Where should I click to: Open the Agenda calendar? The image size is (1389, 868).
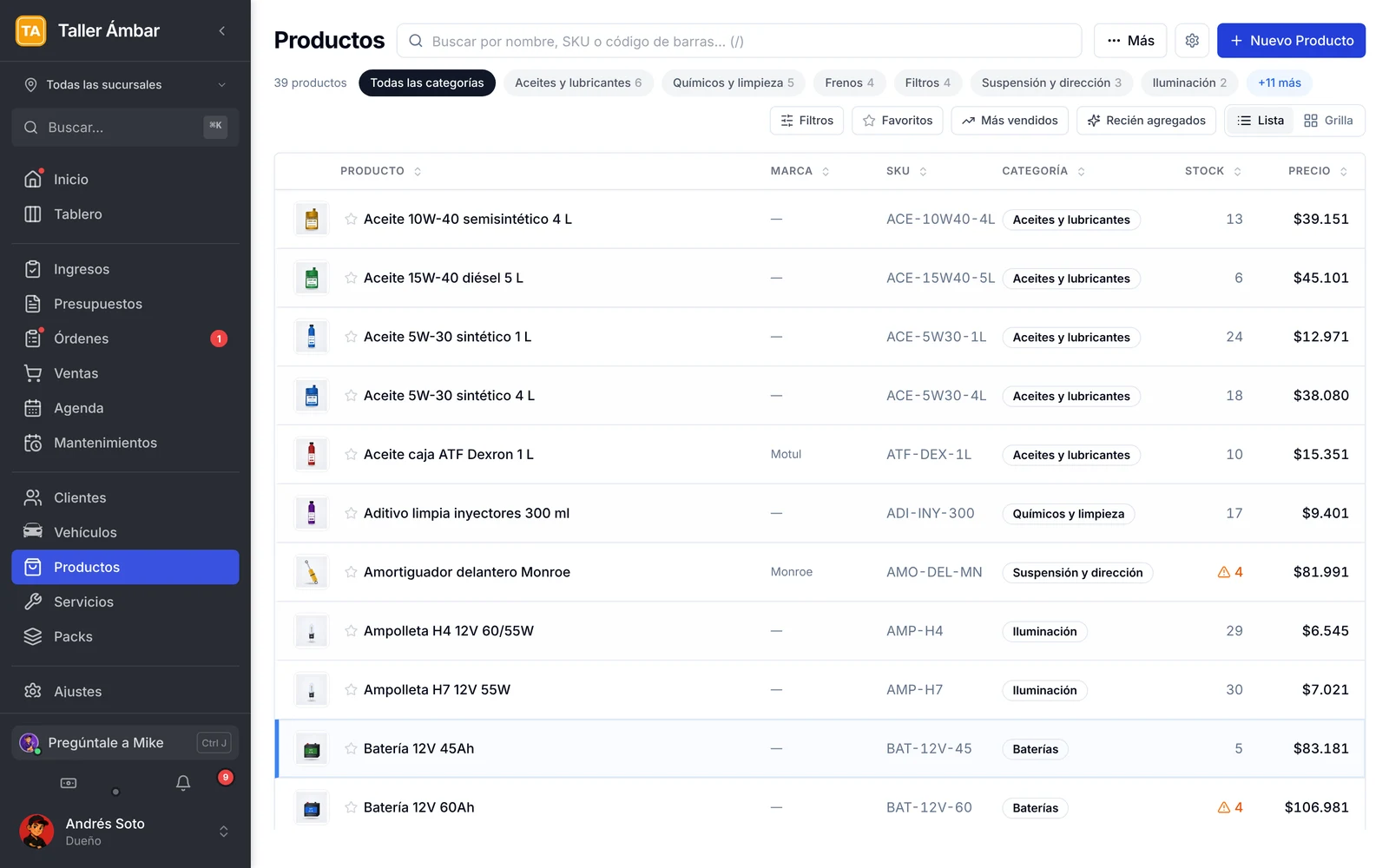pyautogui.click(x=125, y=408)
